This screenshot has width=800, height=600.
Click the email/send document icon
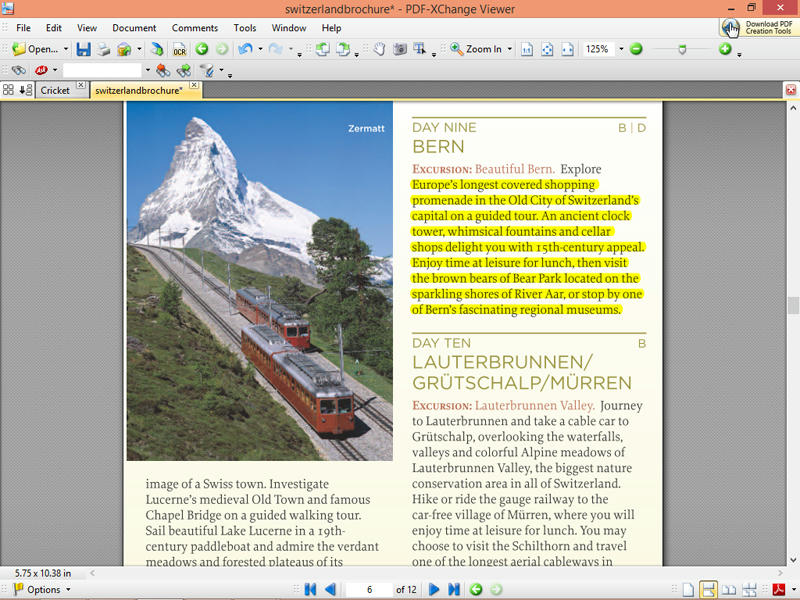click(124, 49)
